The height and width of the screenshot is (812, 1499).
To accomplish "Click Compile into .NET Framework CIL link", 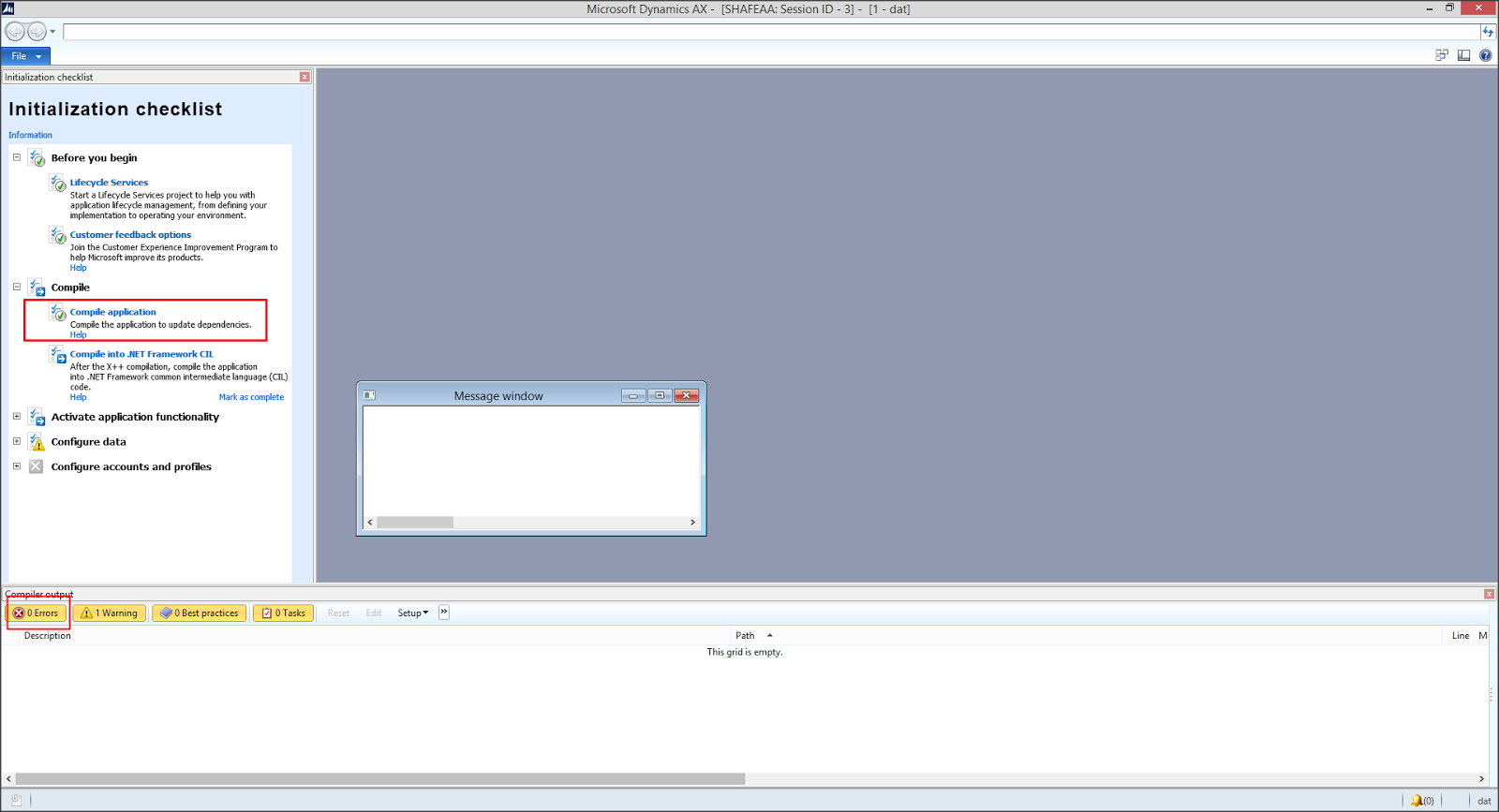I will (x=141, y=354).
